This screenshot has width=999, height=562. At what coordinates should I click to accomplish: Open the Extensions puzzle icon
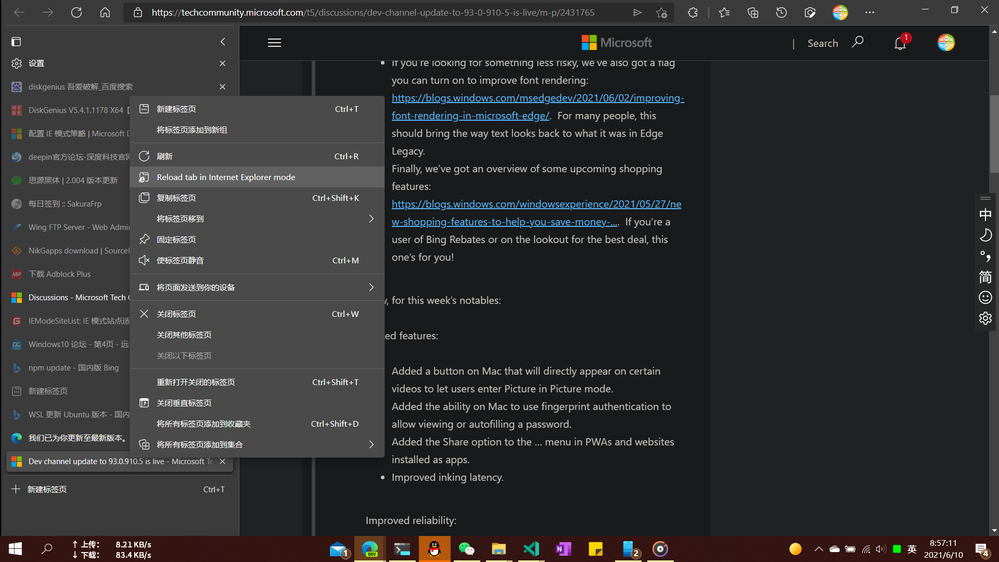pos(693,12)
